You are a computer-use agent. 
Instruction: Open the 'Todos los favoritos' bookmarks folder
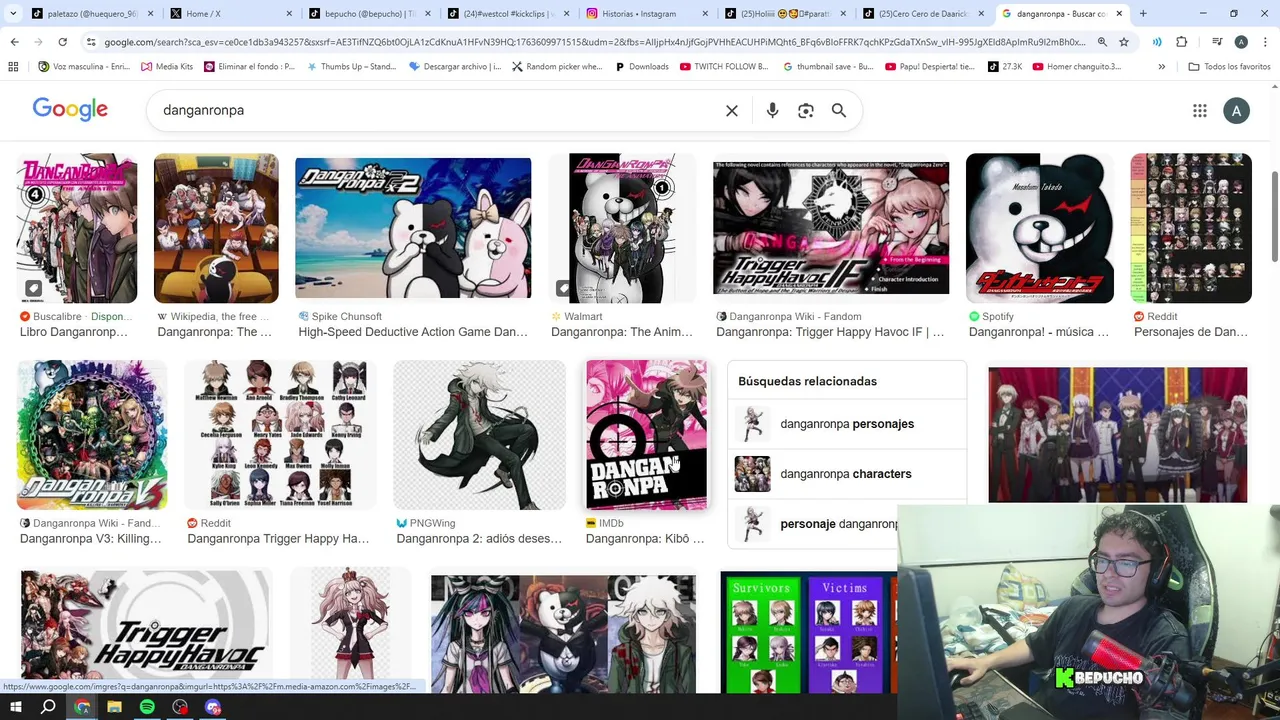point(1229,67)
